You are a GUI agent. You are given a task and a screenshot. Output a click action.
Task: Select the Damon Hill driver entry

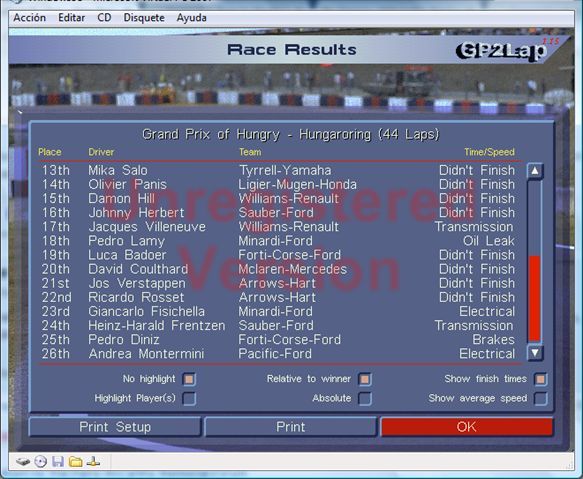coord(121,199)
